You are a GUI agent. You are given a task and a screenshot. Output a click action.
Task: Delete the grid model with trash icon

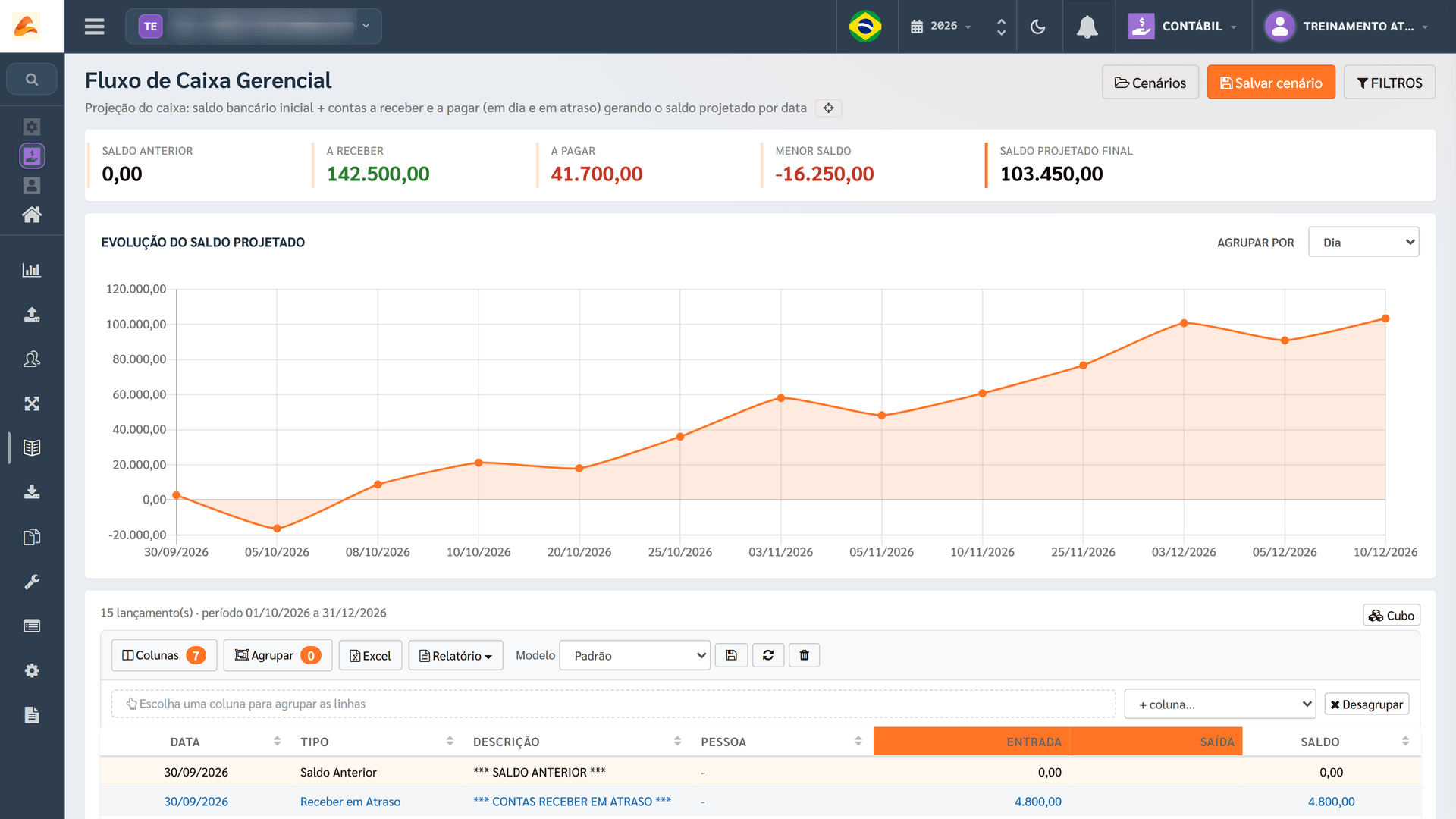point(805,655)
